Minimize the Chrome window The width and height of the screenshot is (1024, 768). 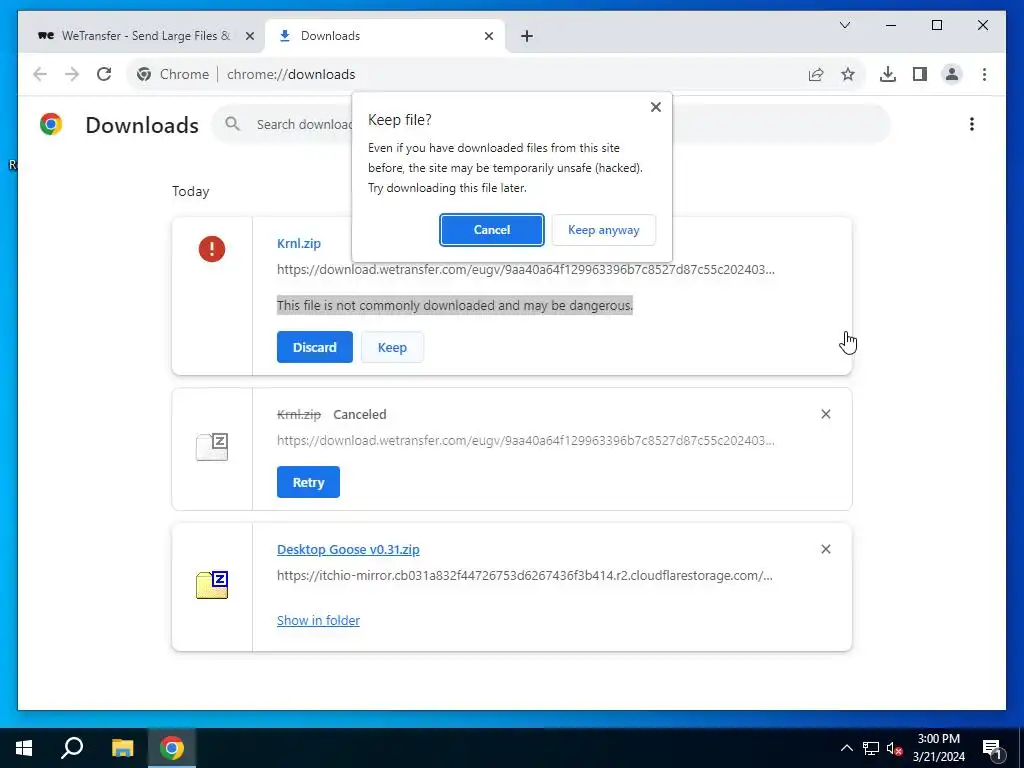coord(891,25)
